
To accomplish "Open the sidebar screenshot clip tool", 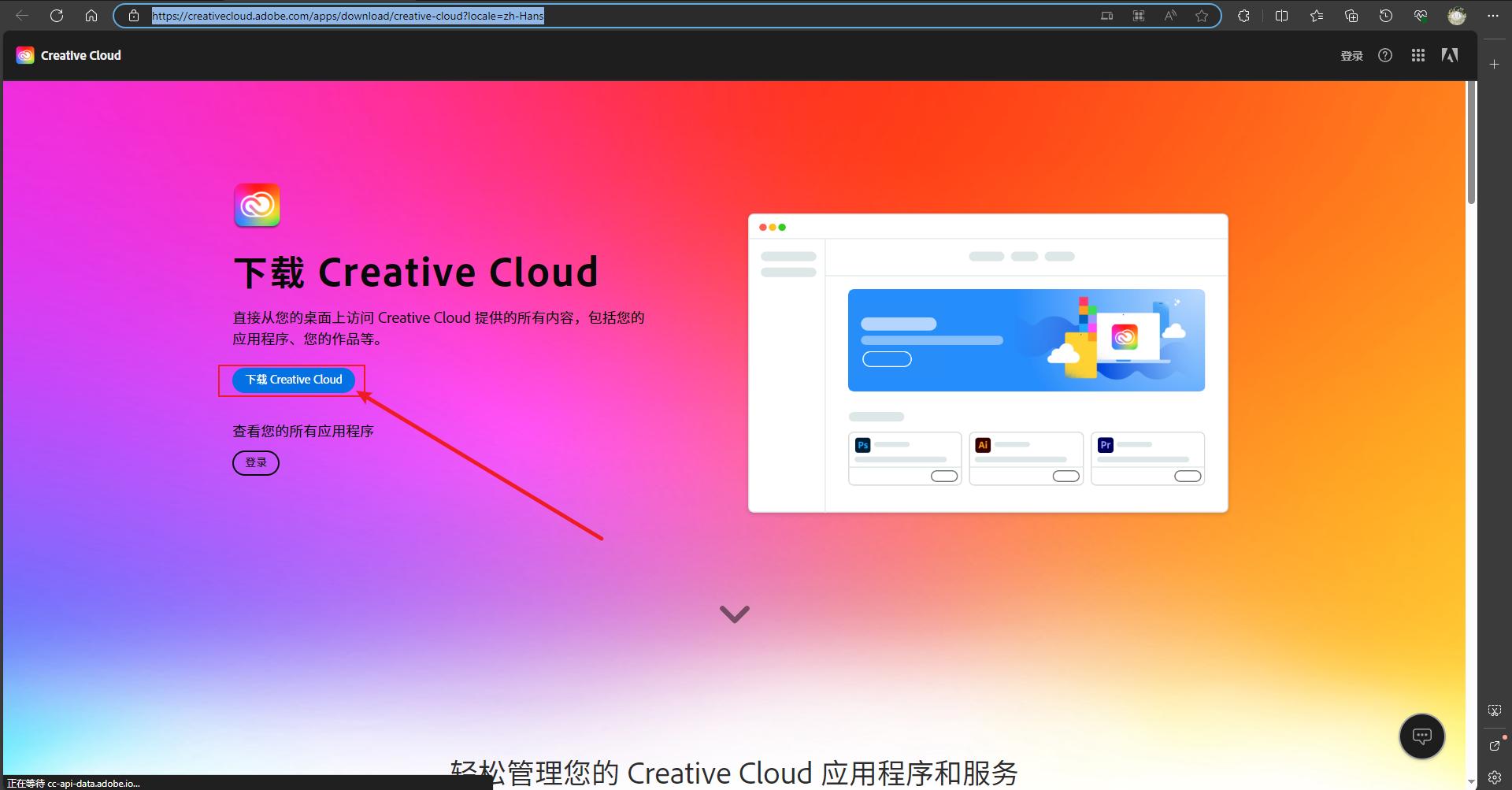I will (1495, 710).
